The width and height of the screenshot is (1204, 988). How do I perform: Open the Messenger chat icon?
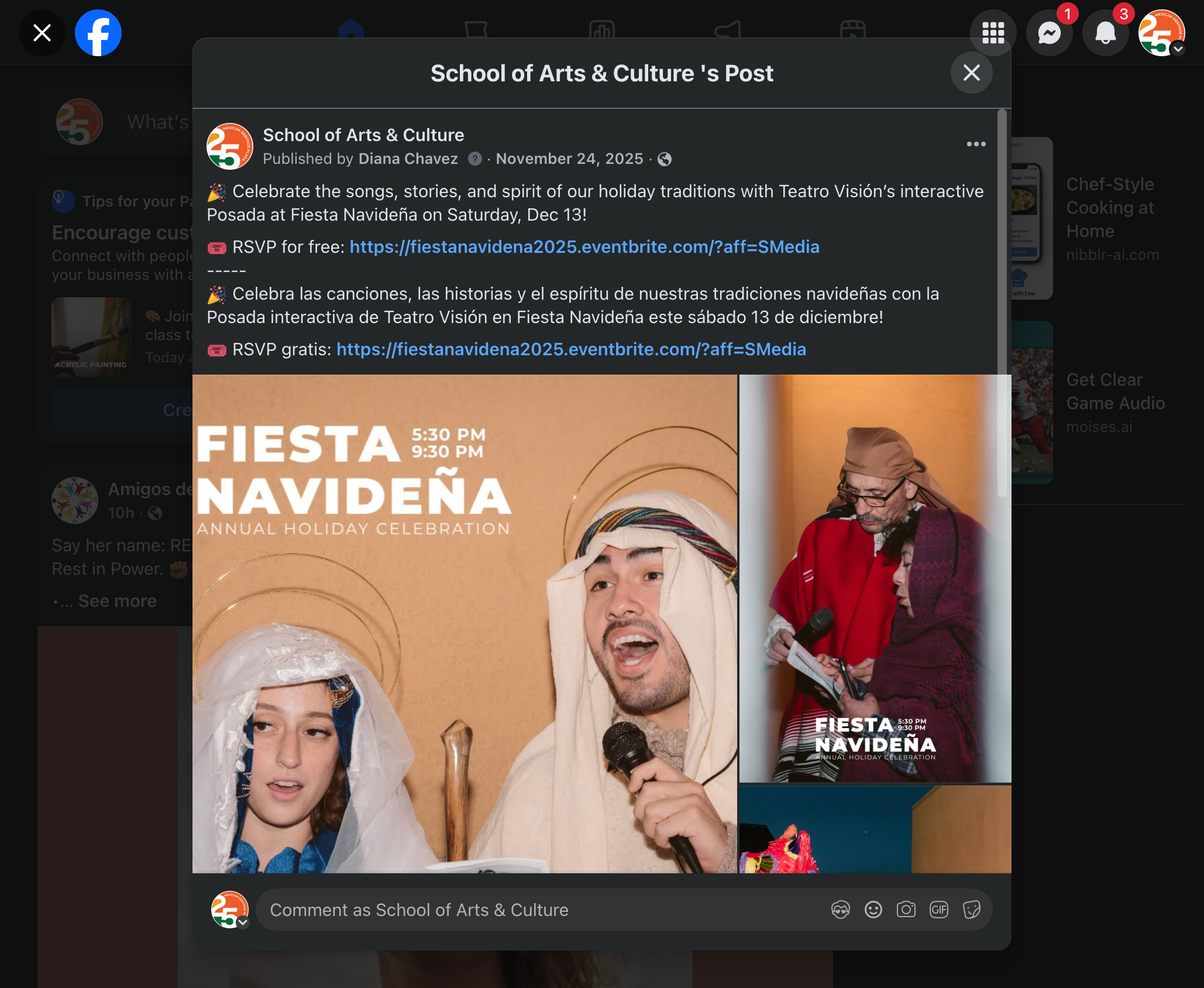tap(1049, 33)
